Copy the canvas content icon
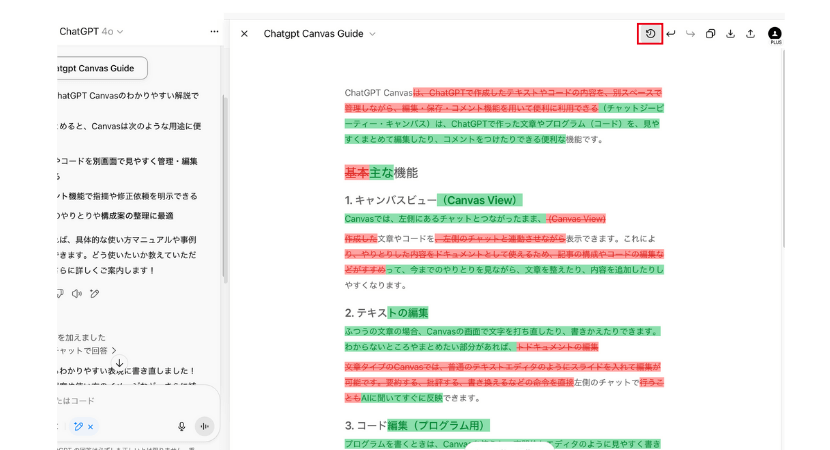Screen dimensions: 830x450 [x=710, y=34]
